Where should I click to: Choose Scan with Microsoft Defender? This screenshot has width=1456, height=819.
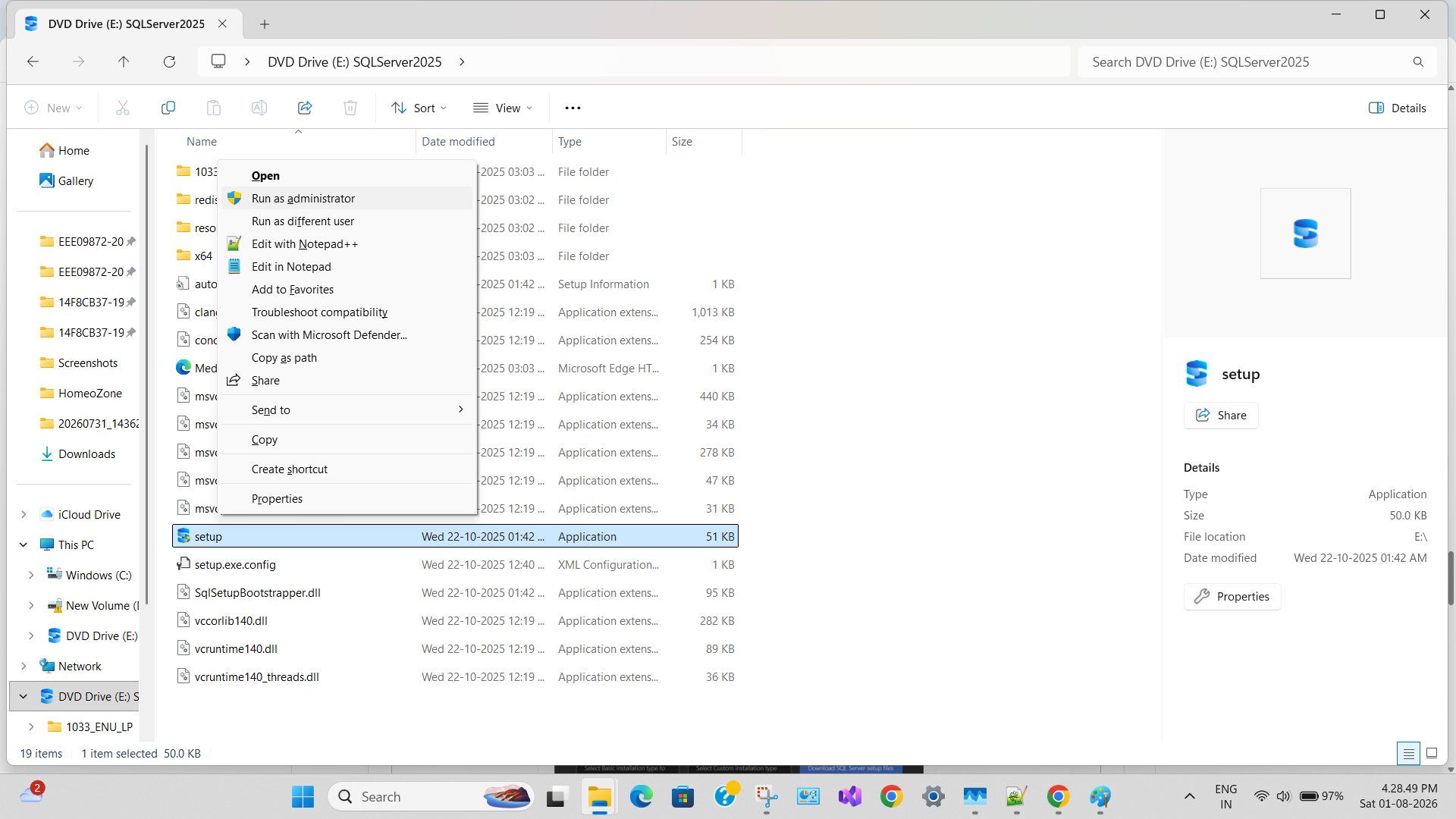coord(347,334)
